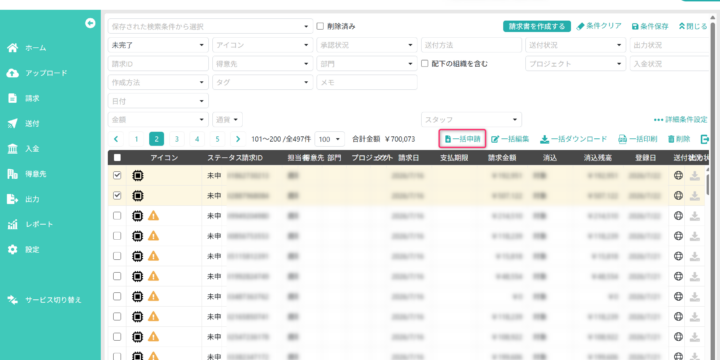This screenshot has height=360, width=720.
Task: Focus the 請求ID filter field
Action: [158, 64]
